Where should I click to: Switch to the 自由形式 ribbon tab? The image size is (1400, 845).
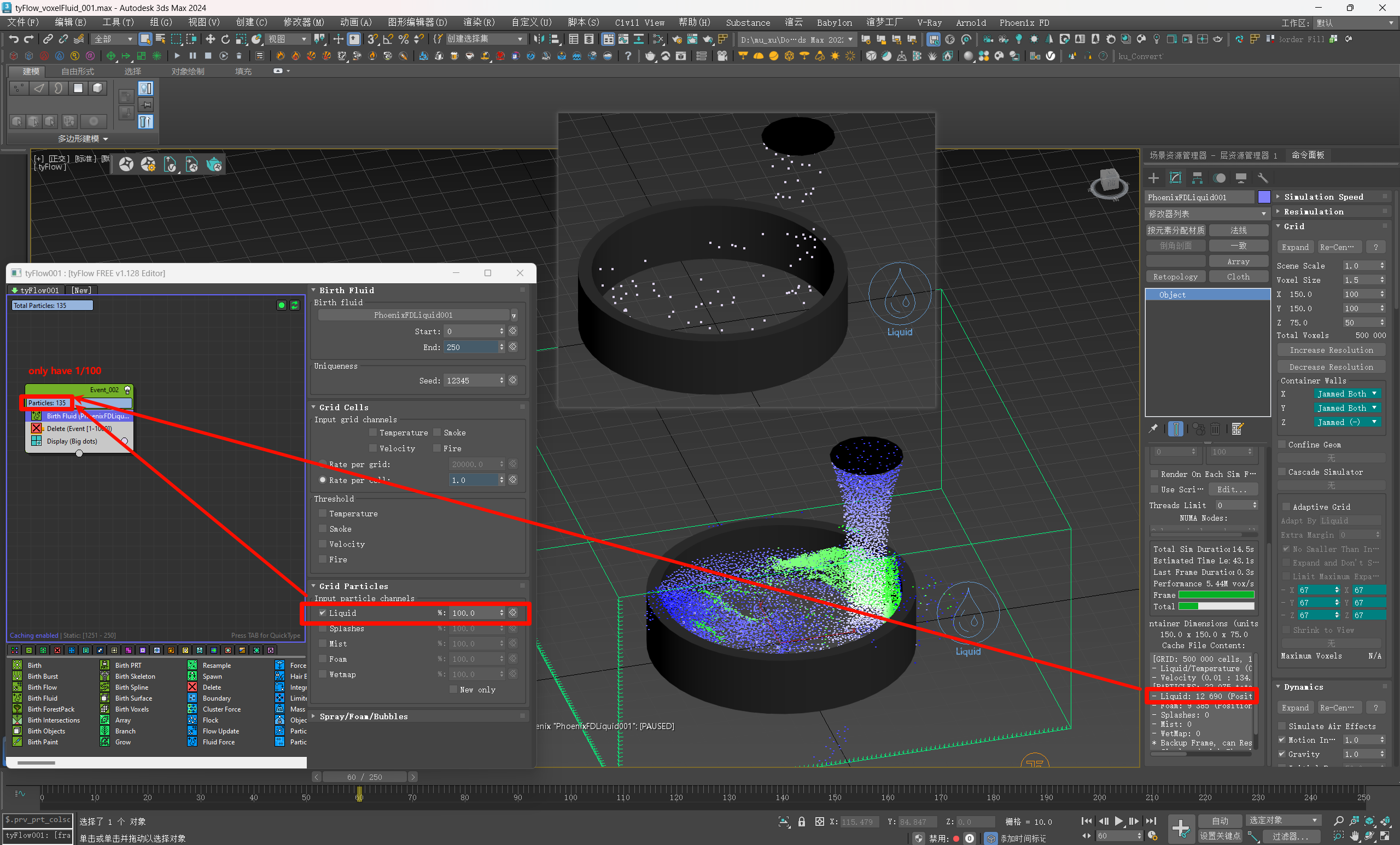77,72
